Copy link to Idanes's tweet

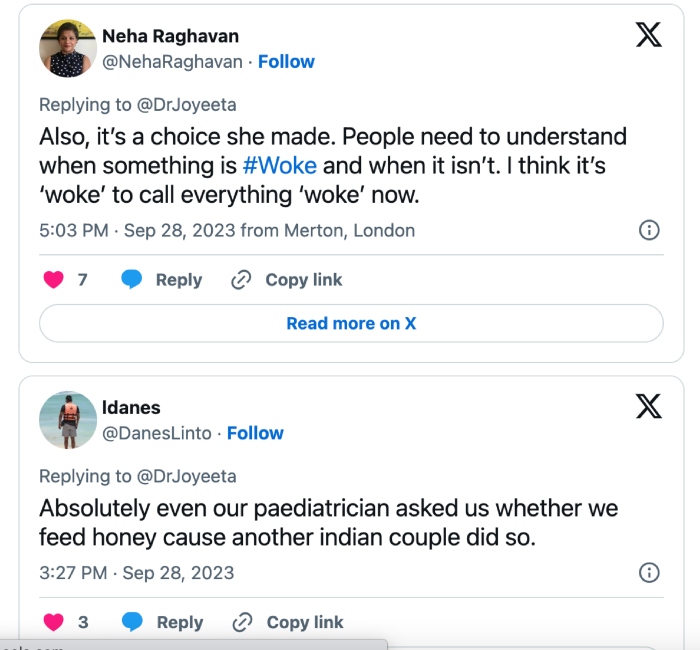pos(288,622)
